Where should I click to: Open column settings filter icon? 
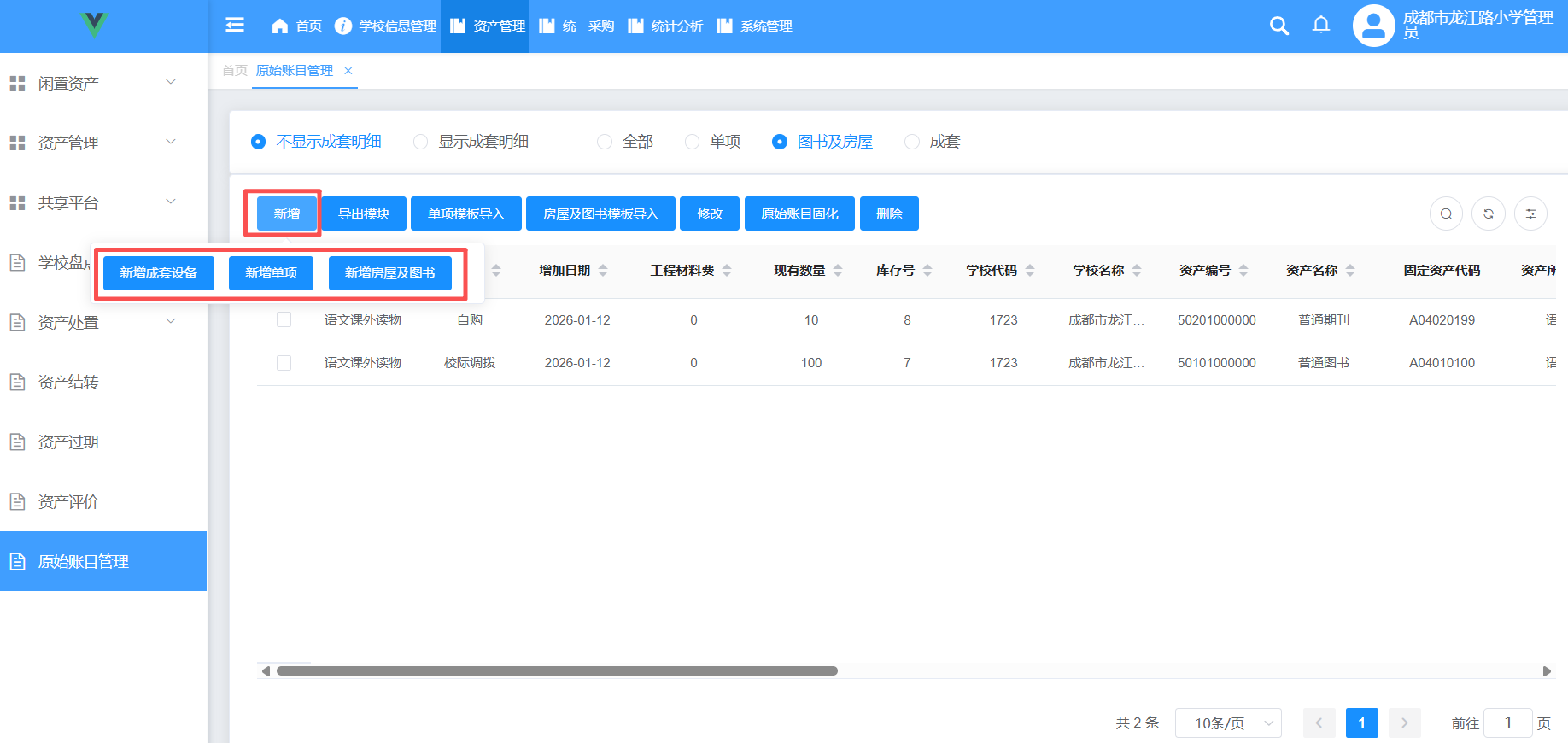pyautogui.click(x=1530, y=214)
